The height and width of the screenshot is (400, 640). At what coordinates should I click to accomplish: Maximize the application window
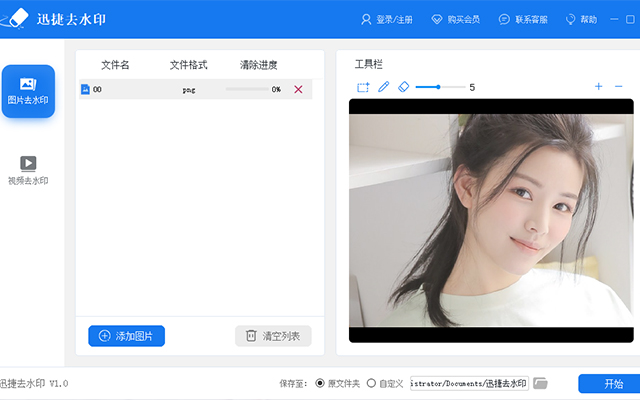tap(630, 19)
